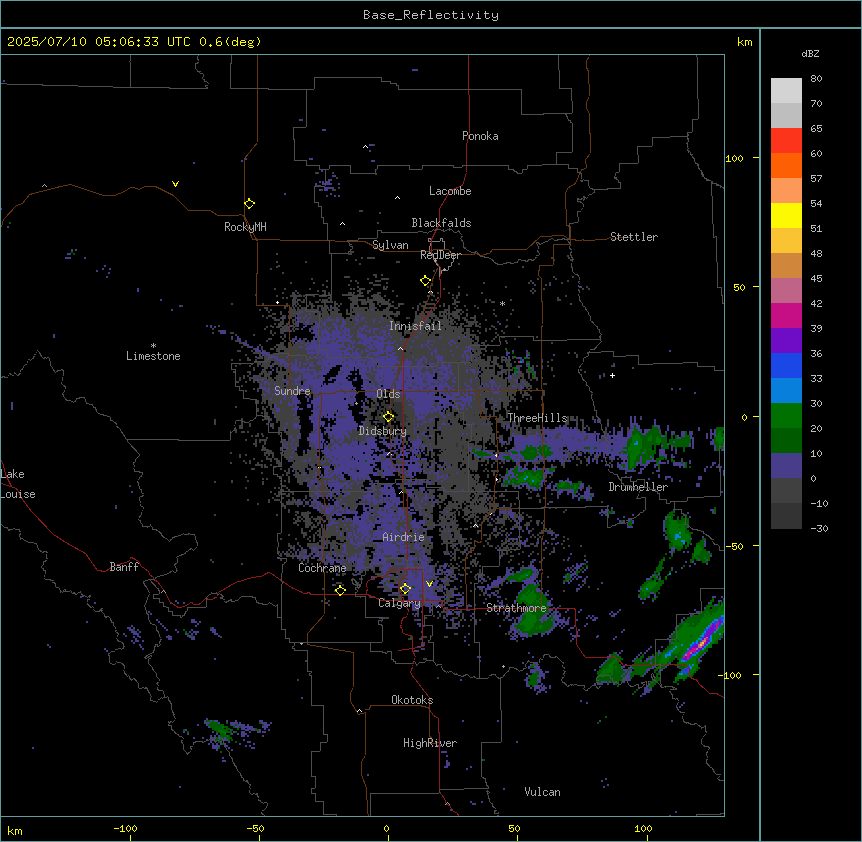The width and height of the screenshot is (862, 842).
Task: Click the Banff label
Action: tap(124, 567)
